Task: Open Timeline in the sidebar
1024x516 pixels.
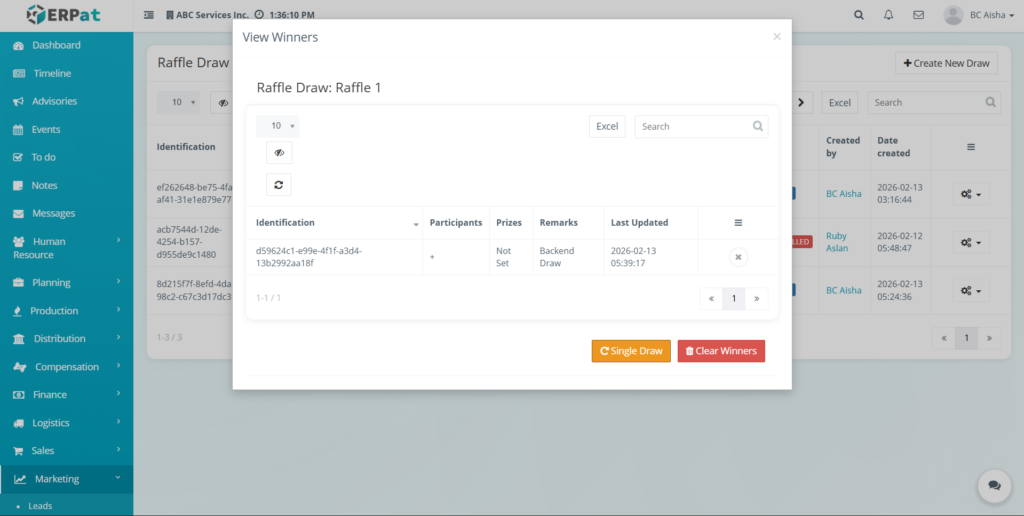Action: click(x=52, y=73)
